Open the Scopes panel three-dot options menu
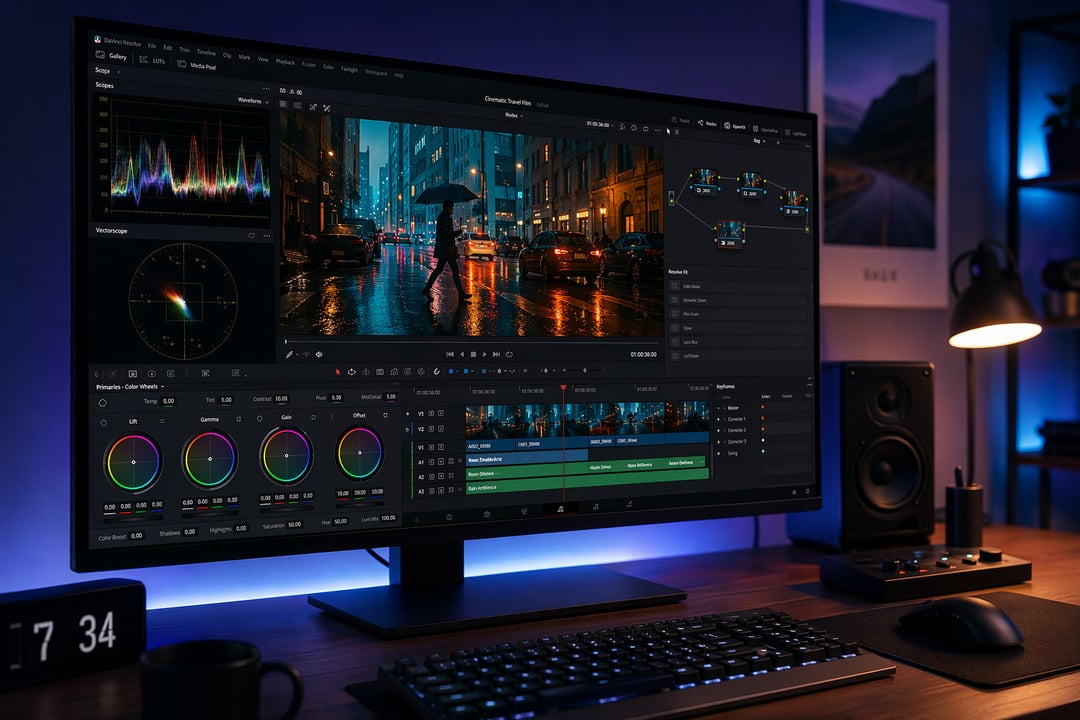Image resolution: width=1080 pixels, height=720 pixels. pos(266,89)
